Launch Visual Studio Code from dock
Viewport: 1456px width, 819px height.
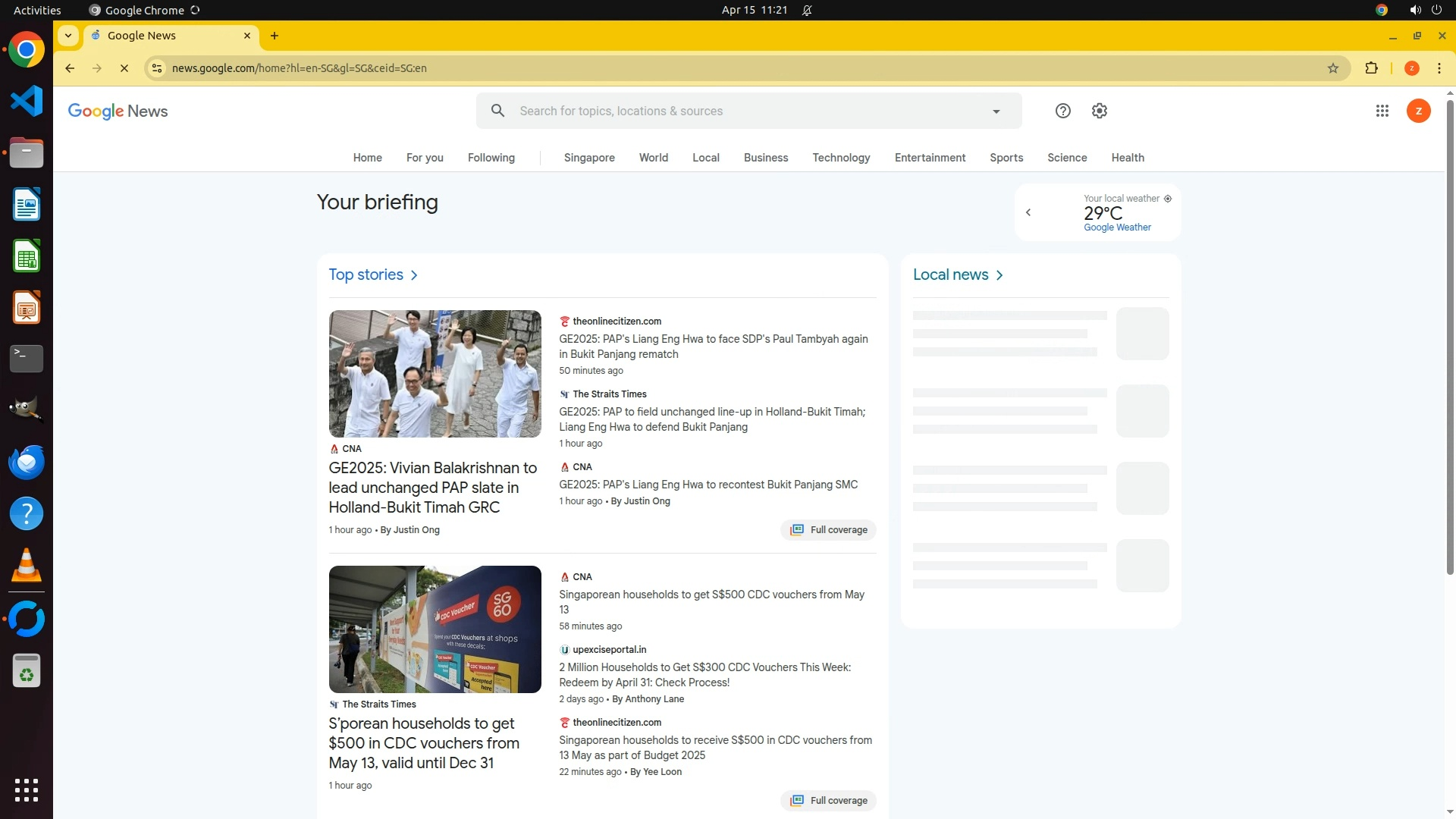(27, 101)
